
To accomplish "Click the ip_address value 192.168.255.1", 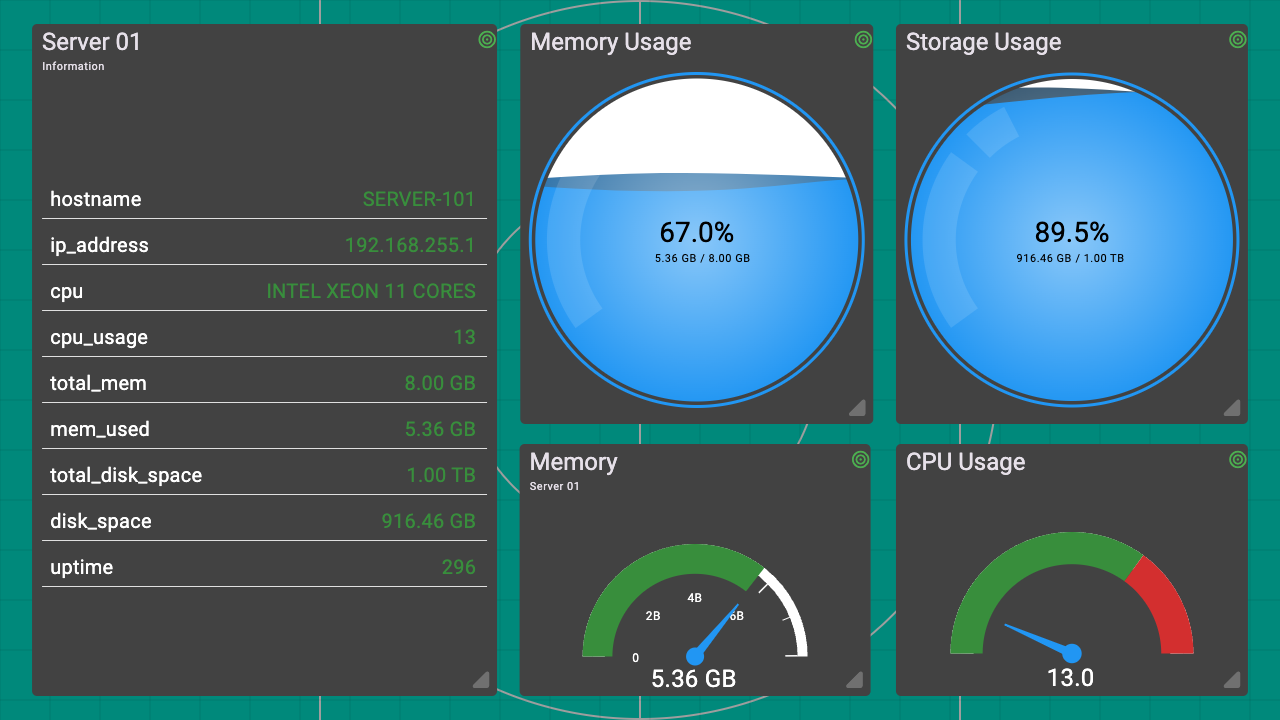I will (409, 245).
